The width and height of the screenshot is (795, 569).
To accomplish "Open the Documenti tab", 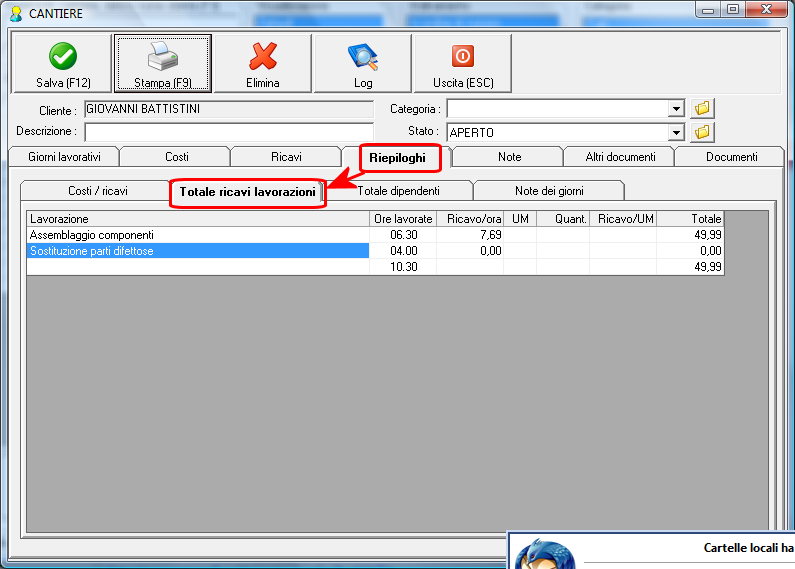I will point(731,157).
